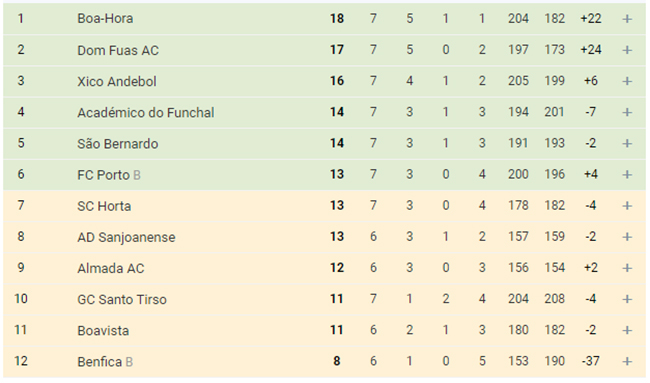
Task: Open the Benfica B team link
Action: pos(105,362)
